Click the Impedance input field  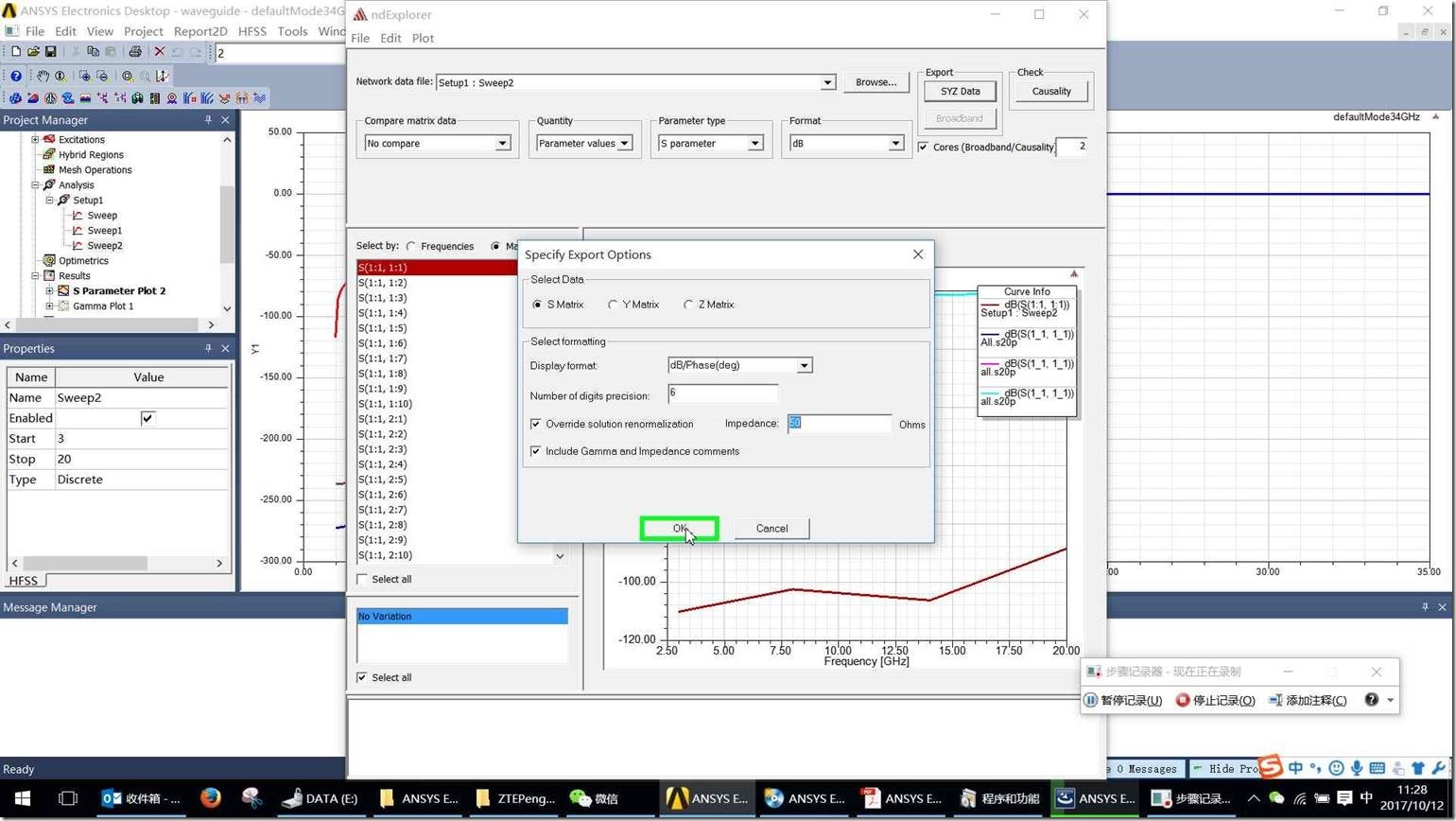[x=839, y=423]
